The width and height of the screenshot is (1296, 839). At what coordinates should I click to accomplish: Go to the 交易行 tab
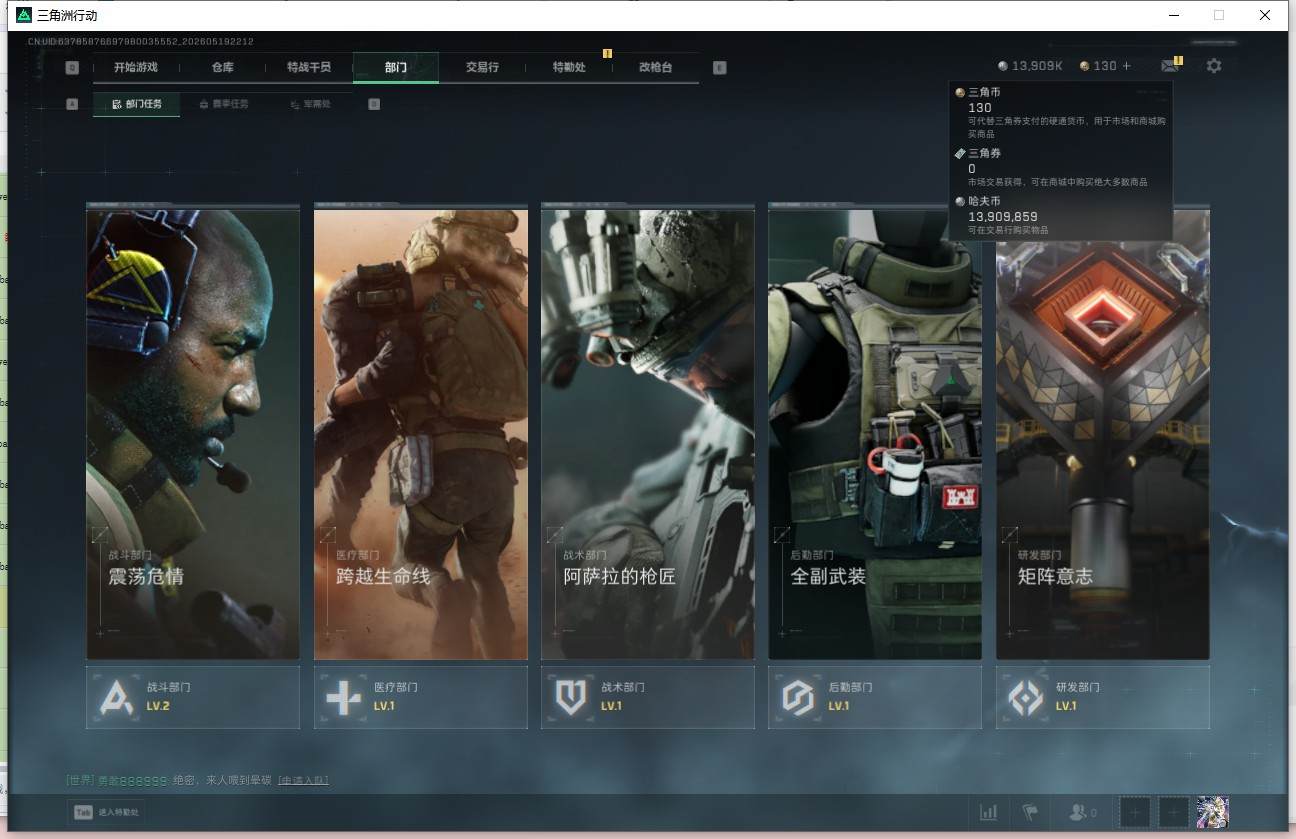pos(482,67)
